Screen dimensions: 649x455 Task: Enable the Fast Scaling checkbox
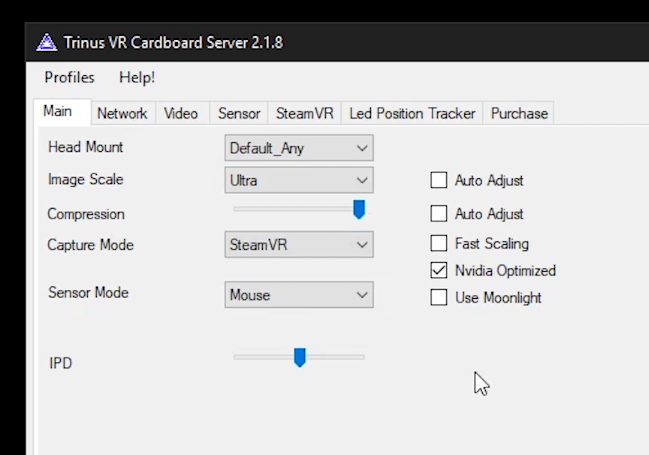click(438, 243)
